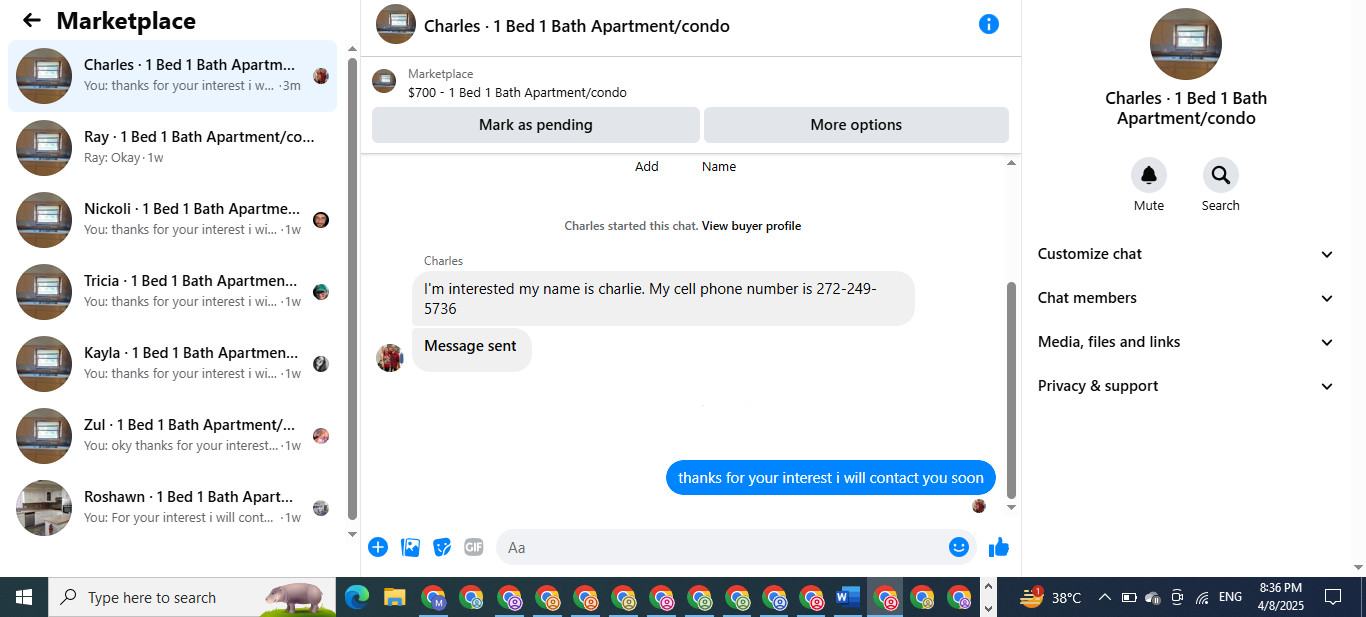Choose a sticker from the sticker icon
Viewport: 1366px width, 617px height.
(442, 547)
